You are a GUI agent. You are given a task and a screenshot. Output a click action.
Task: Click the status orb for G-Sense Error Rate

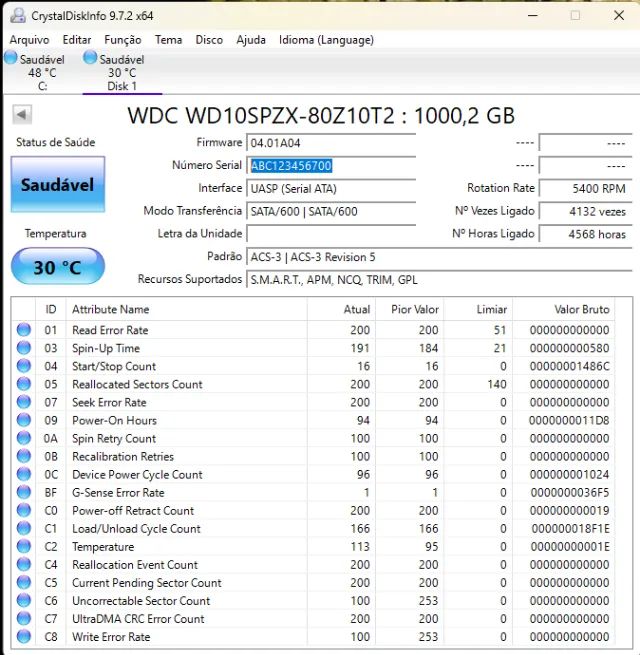(24, 492)
